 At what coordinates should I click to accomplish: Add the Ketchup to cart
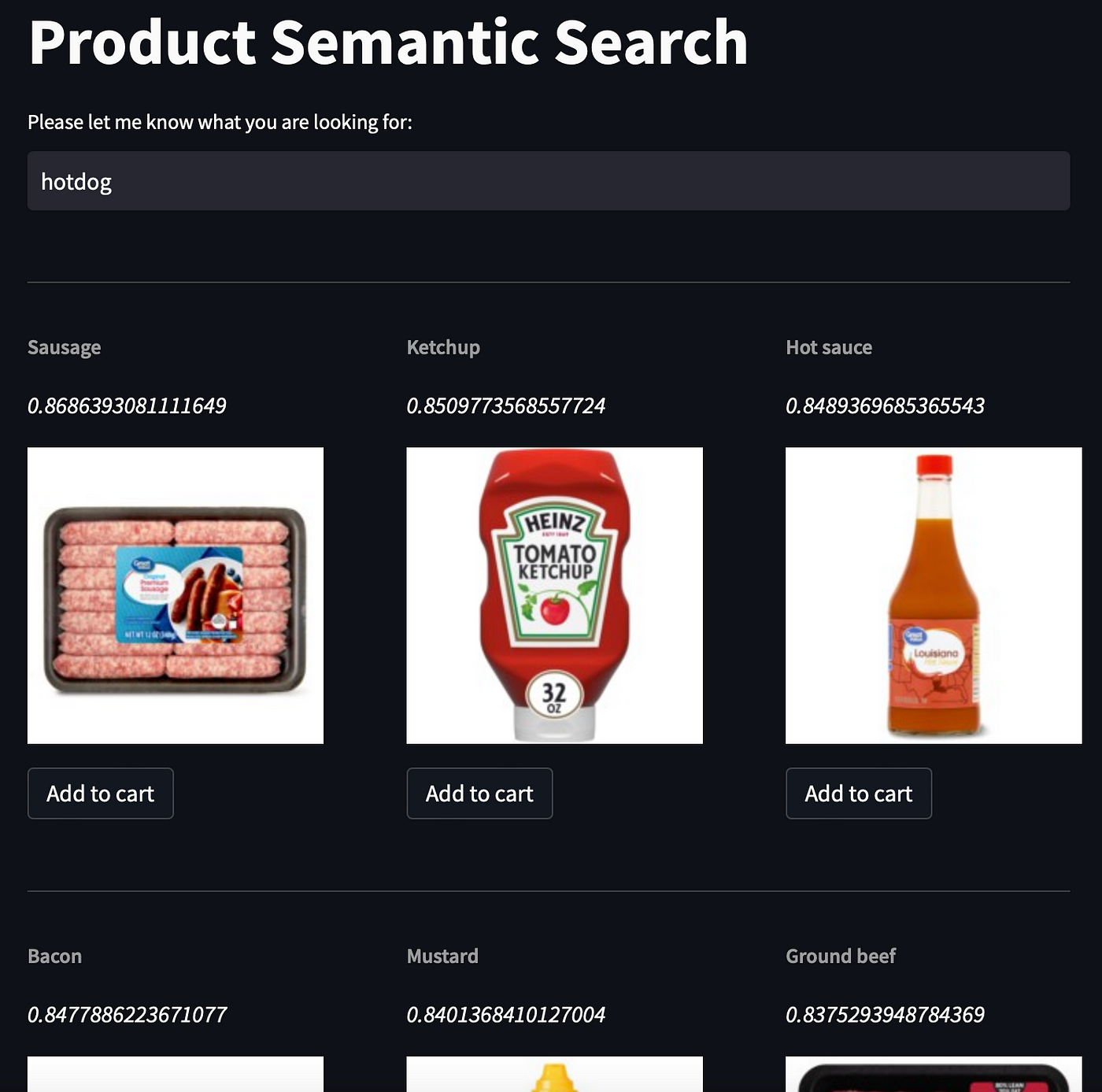(x=479, y=794)
